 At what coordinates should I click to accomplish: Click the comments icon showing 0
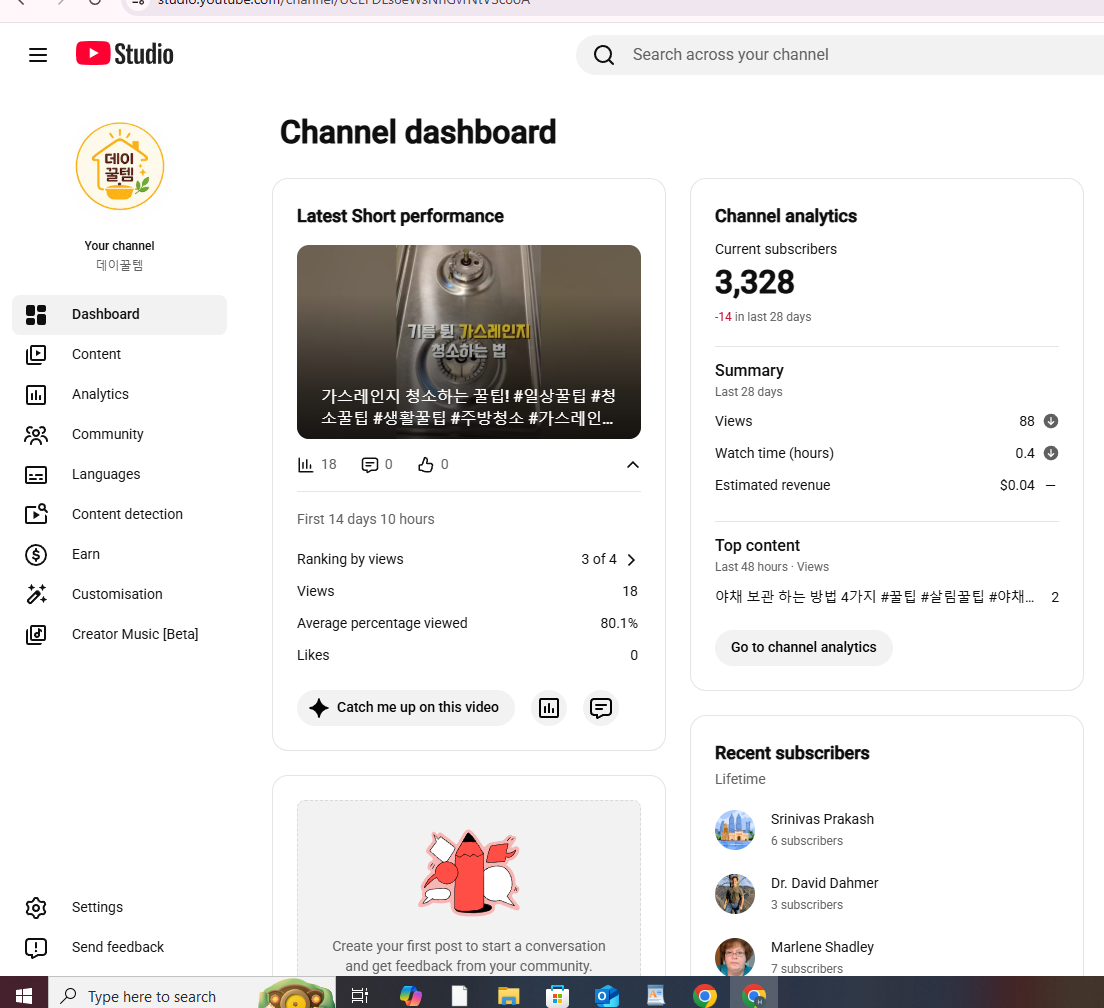(x=370, y=465)
